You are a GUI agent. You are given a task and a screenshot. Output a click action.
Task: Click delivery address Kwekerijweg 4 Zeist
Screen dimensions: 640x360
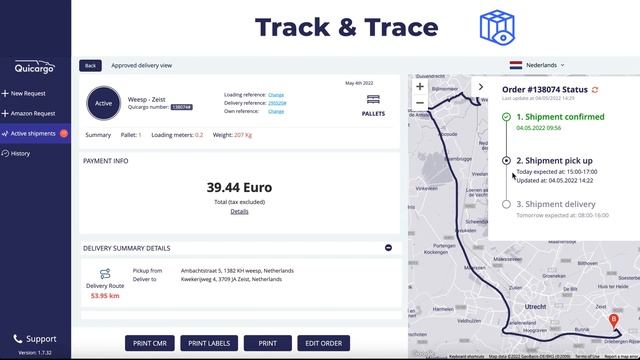pyautogui.click(x=231, y=279)
